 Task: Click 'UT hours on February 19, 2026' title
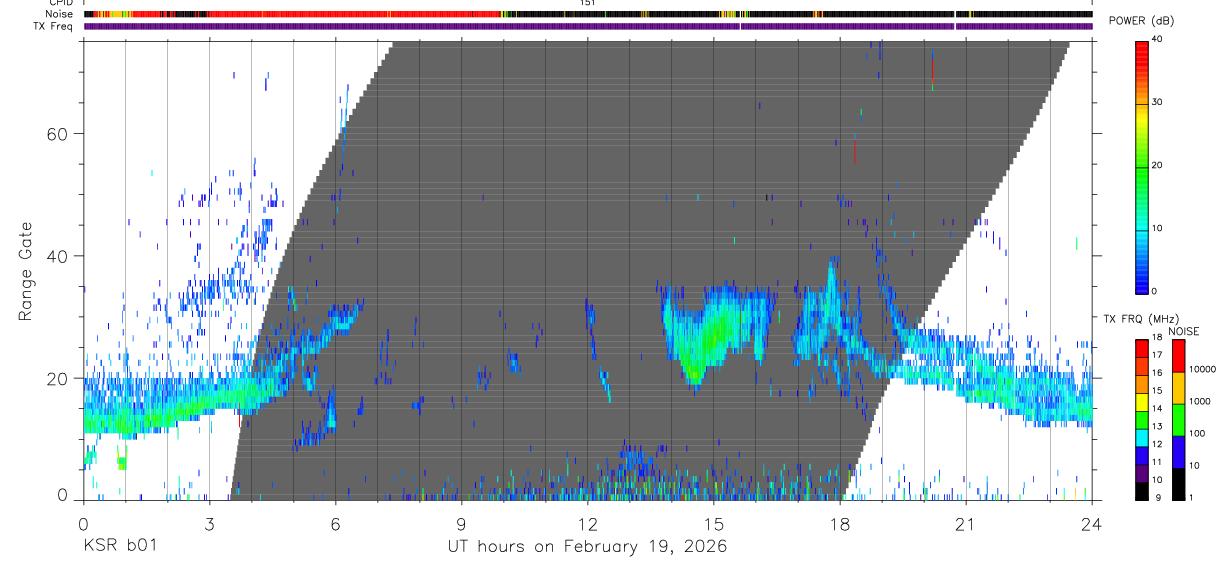point(587,547)
